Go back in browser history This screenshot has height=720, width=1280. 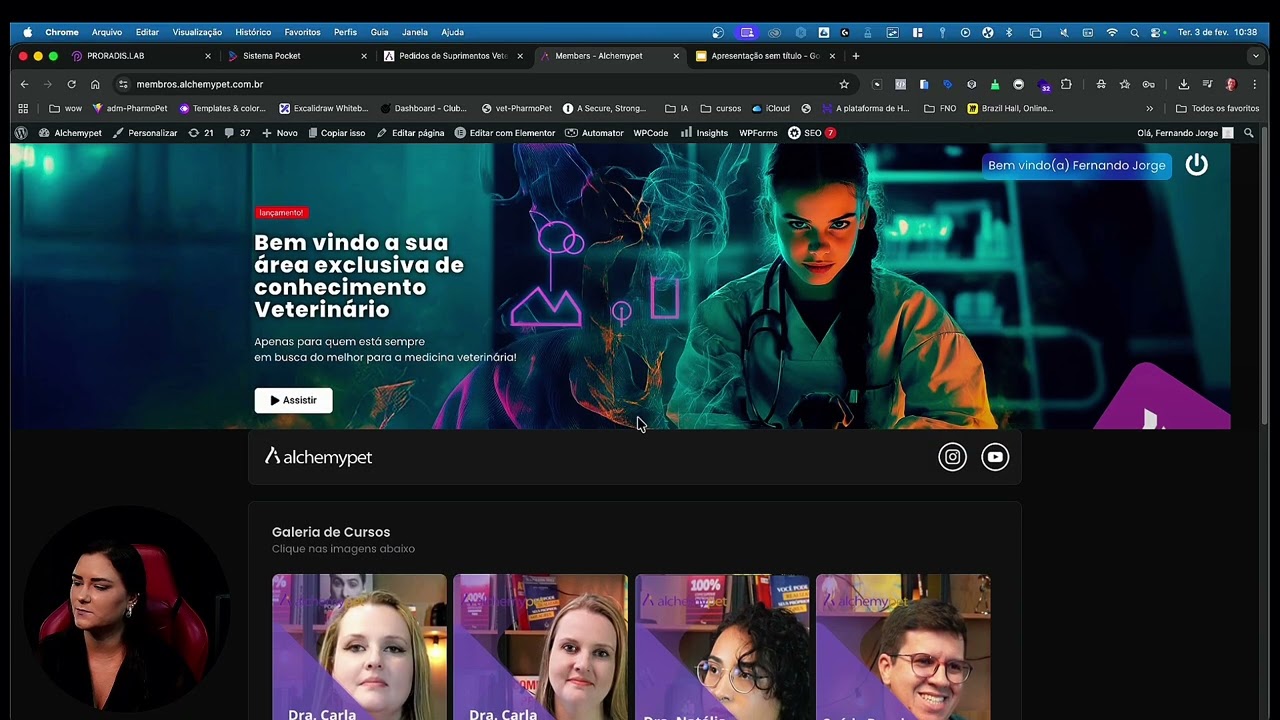pos(24,84)
